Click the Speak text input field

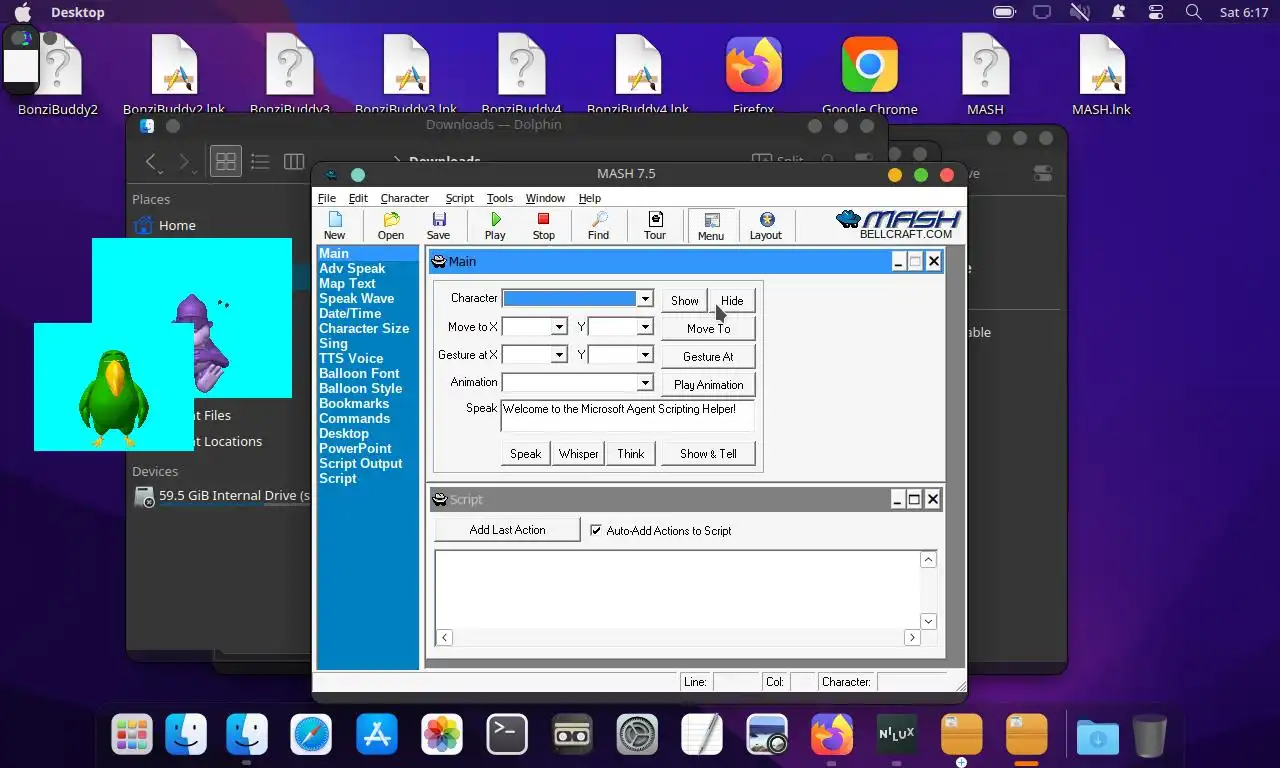pyautogui.click(x=627, y=416)
